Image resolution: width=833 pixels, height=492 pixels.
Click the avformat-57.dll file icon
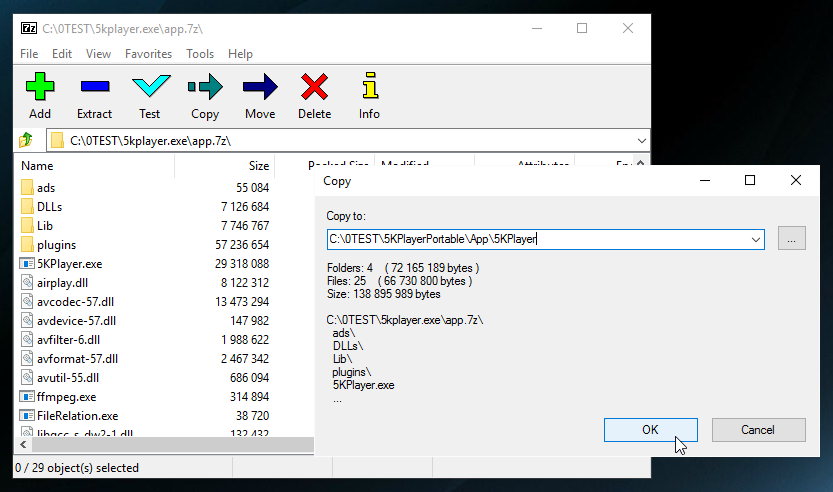coord(27,359)
